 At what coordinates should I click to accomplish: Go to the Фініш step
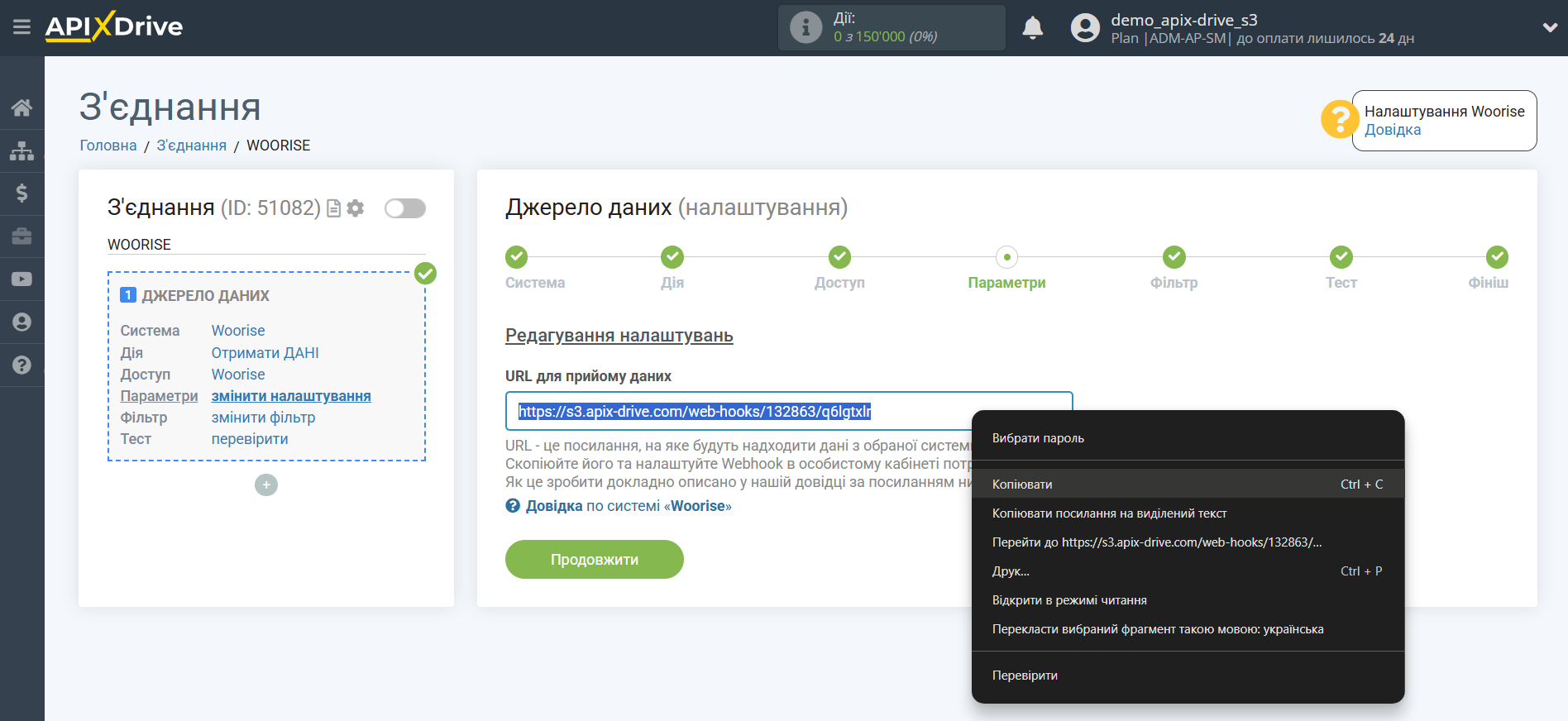tap(1497, 257)
